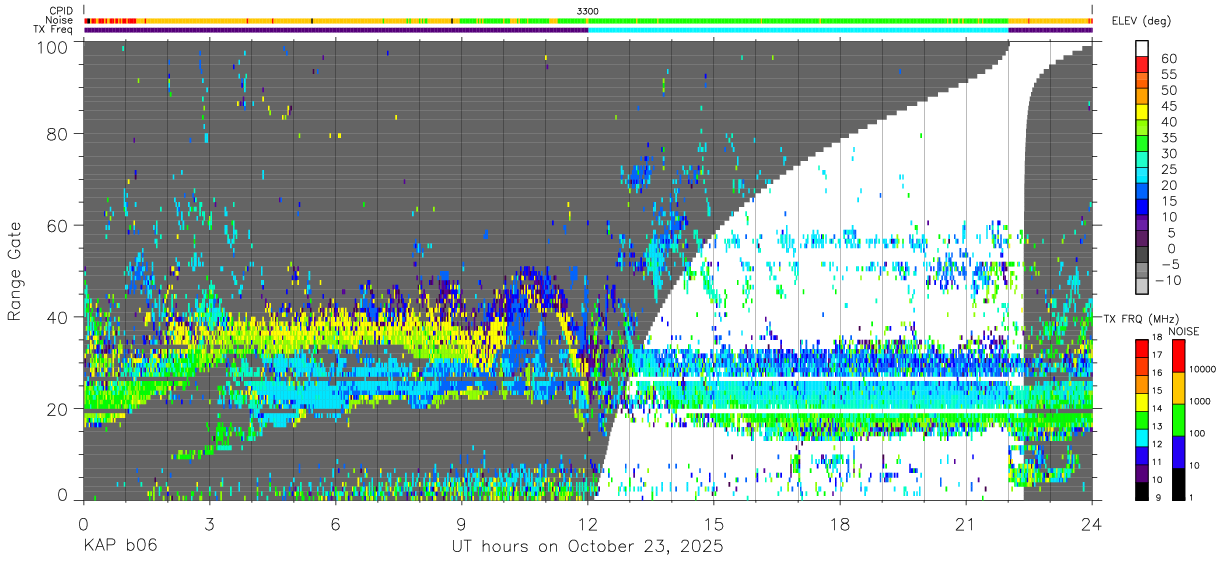Click the '60' tick on Range Gate axis
The width and height of the screenshot is (1228, 567).
(58, 225)
